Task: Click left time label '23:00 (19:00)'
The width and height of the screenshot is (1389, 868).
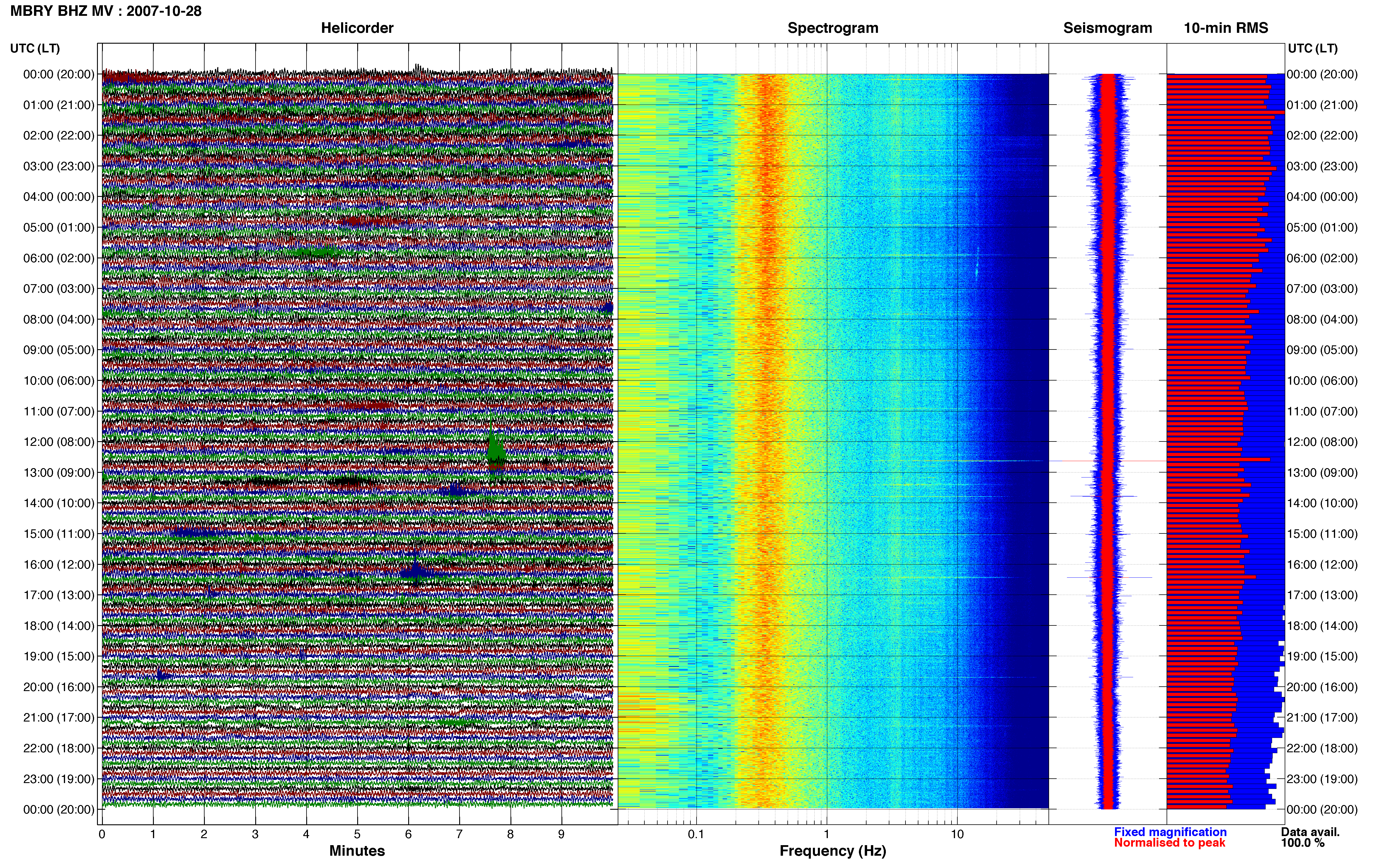Action: (x=59, y=779)
